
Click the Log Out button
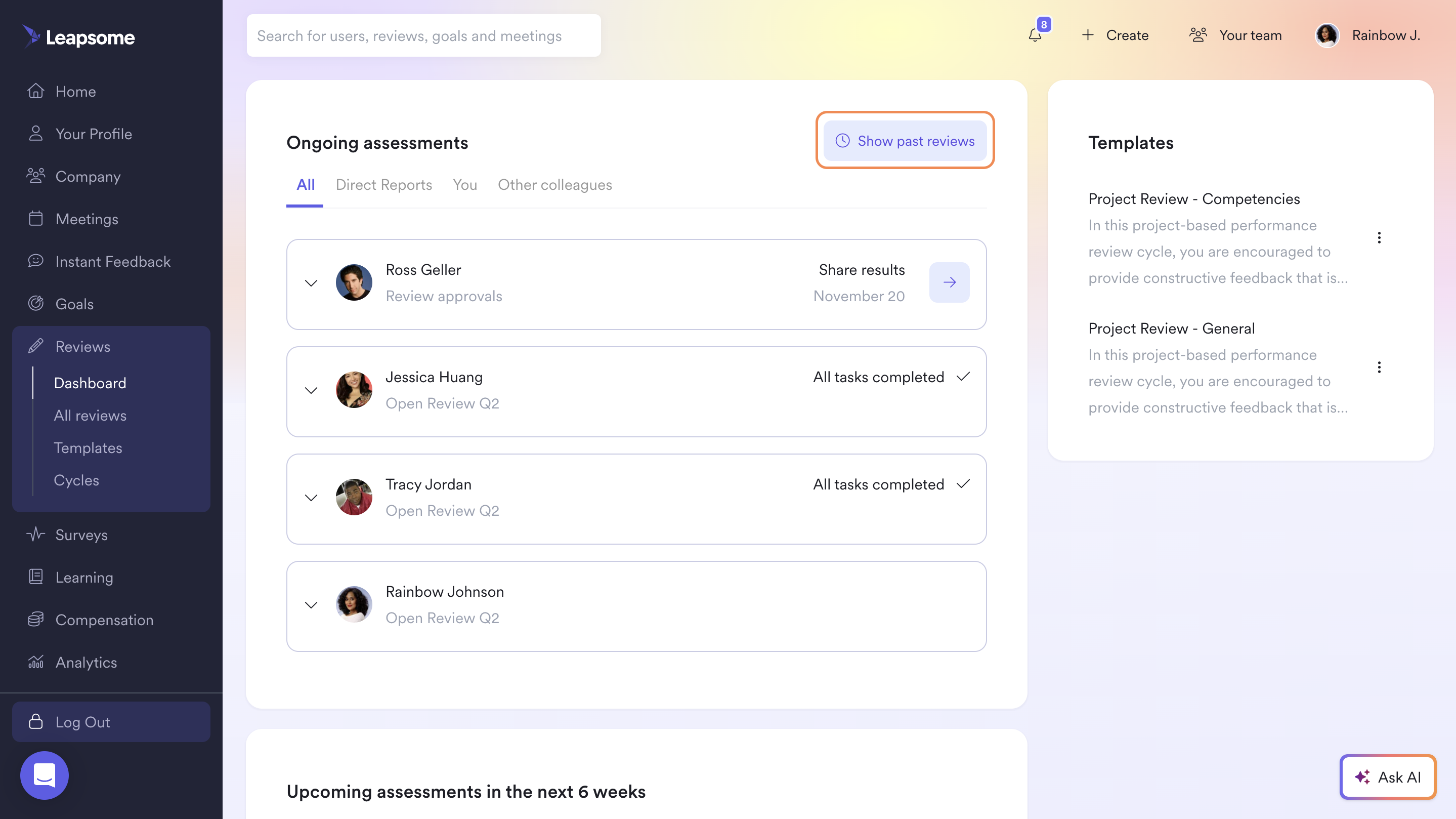pyautogui.click(x=111, y=722)
